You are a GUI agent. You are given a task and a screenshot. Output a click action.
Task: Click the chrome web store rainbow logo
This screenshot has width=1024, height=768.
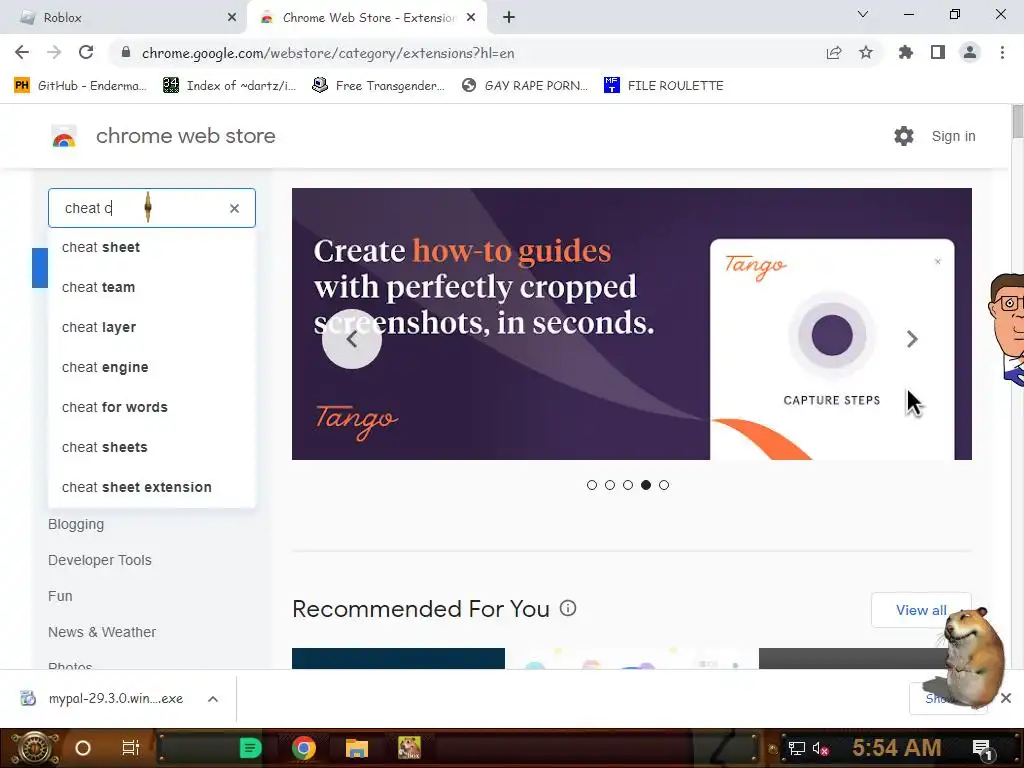pyautogui.click(x=63, y=136)
